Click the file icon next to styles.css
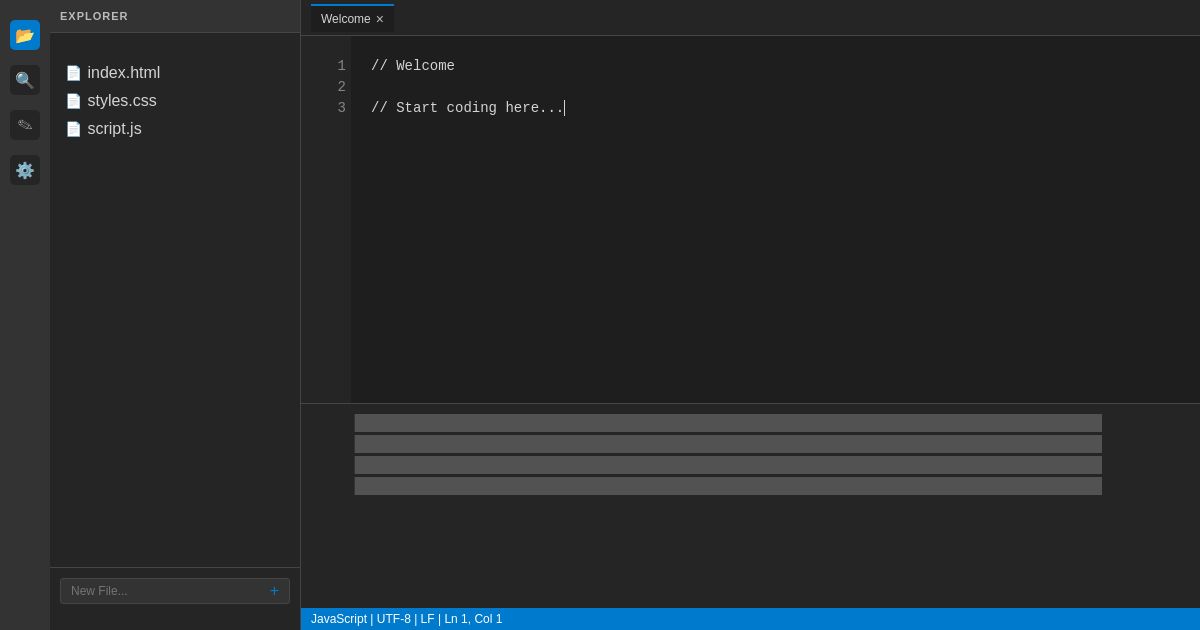Viewport: 1200px width, 630px height. [x=74, y=101]
